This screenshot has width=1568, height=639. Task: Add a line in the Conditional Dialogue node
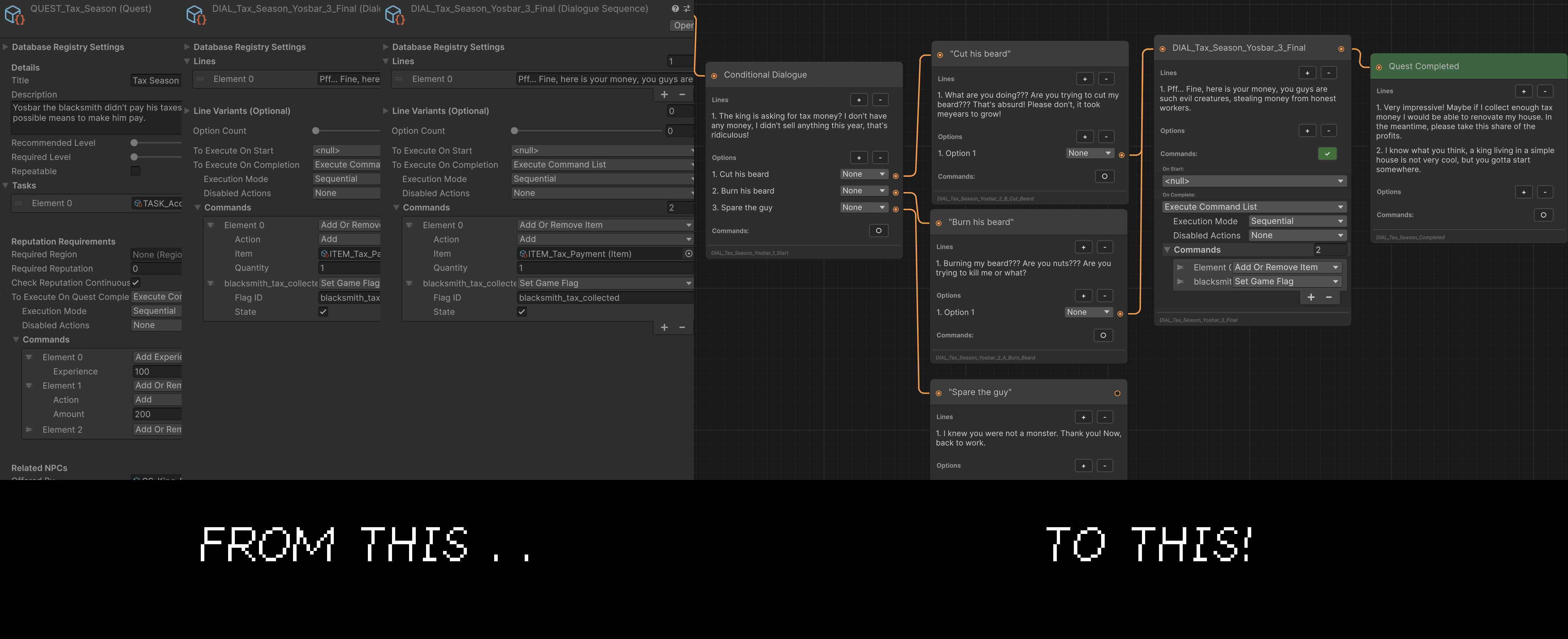(858, 100)
